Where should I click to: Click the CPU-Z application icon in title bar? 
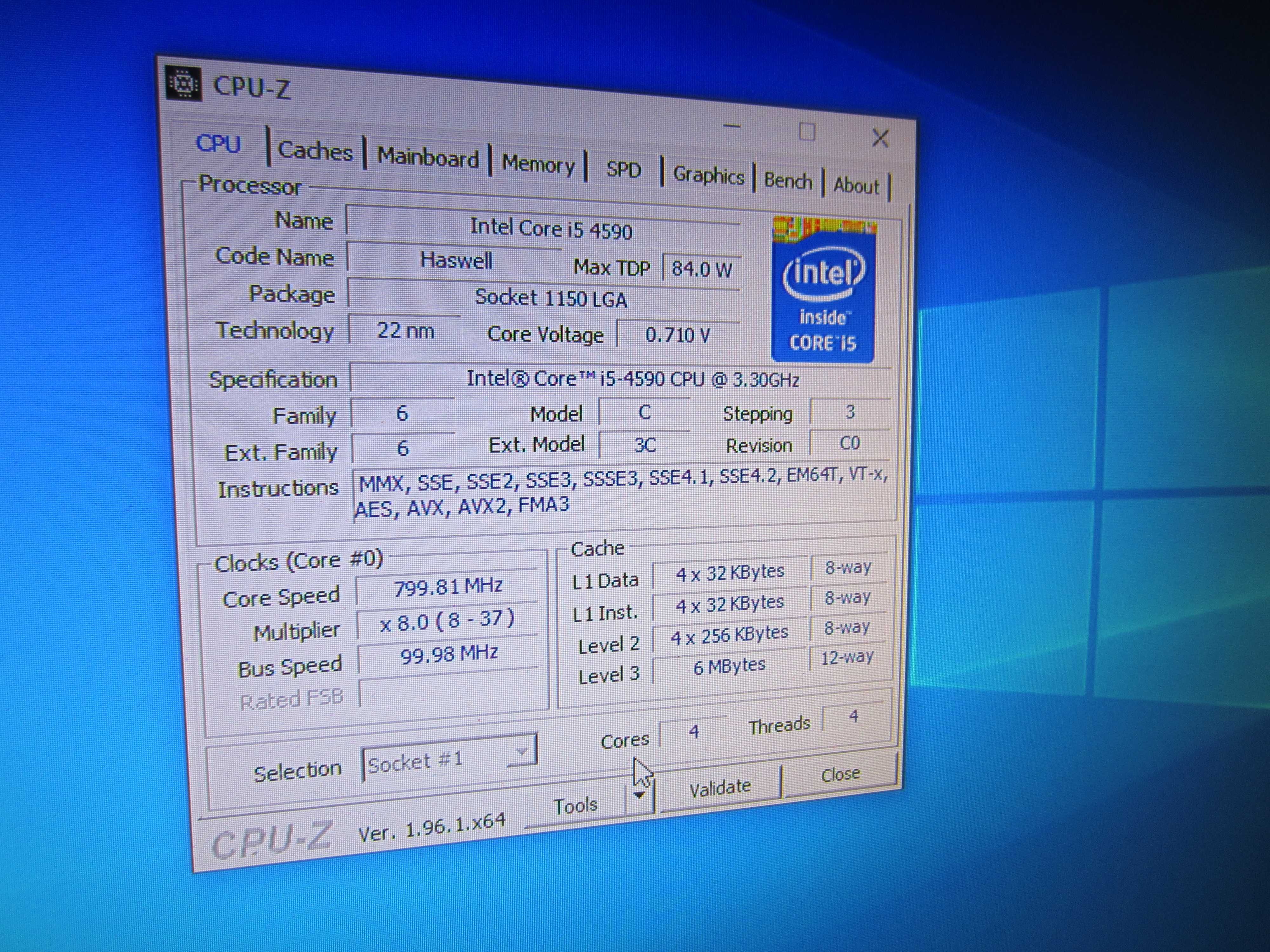pyautogui.click(x=184, y=84)
